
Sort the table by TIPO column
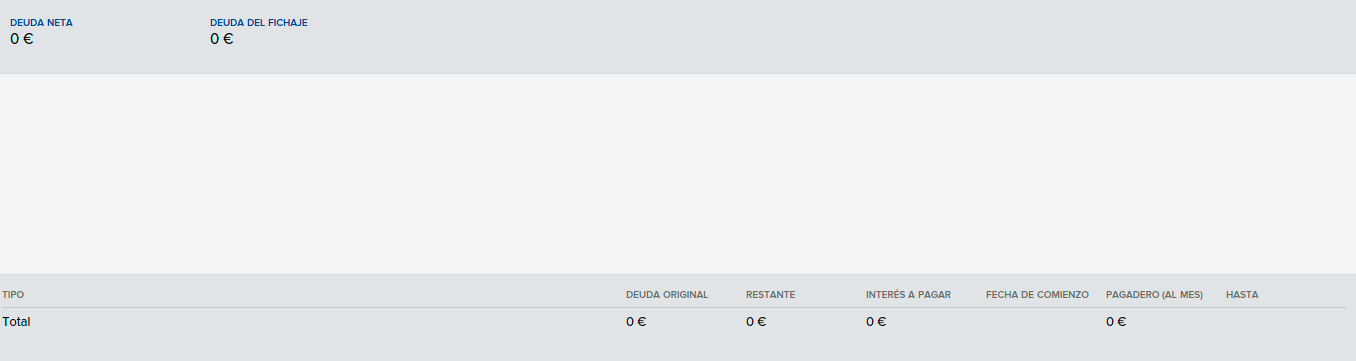[x=13, y=295]
